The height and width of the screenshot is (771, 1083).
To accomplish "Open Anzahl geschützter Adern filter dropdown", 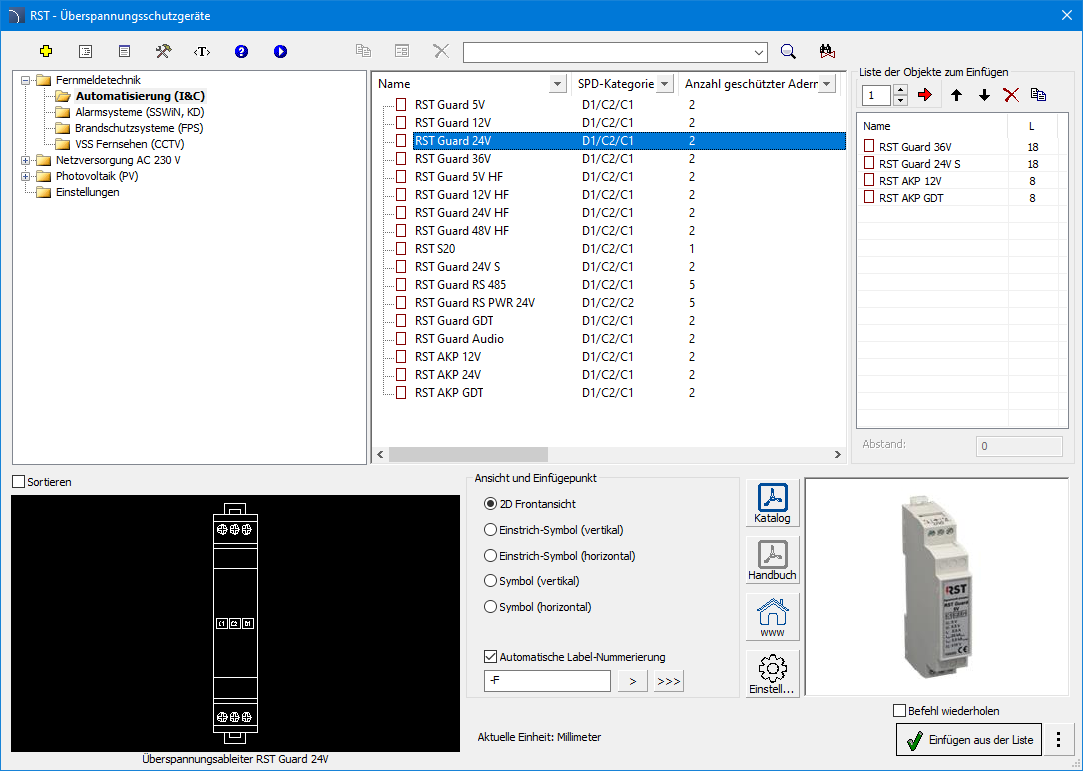I will click(x=827, y=84).
